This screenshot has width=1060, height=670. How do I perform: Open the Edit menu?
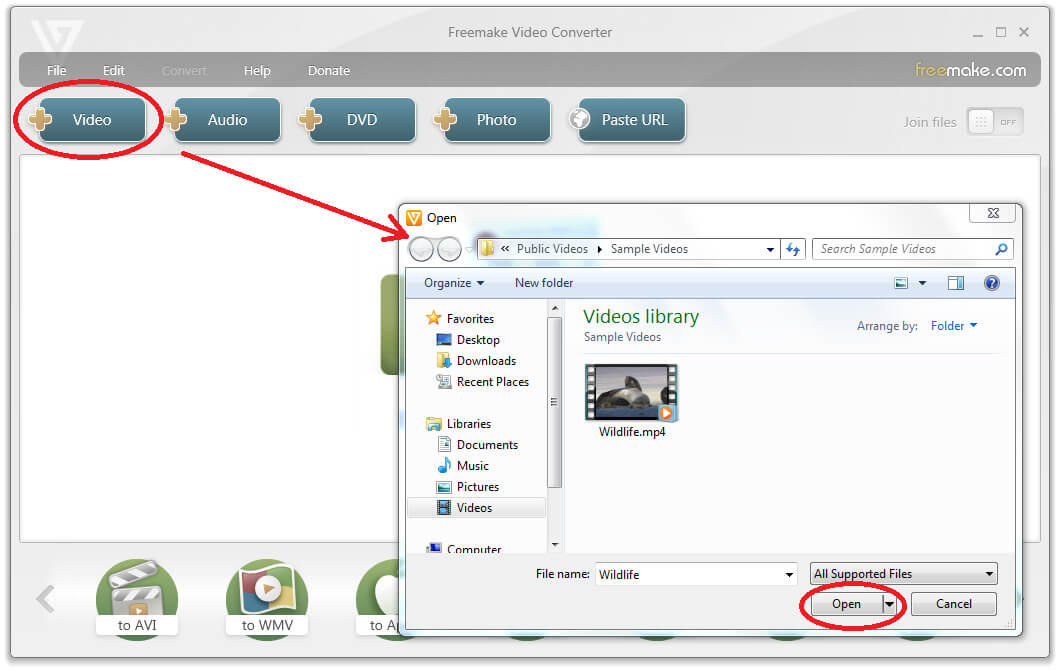click(114, 70)
